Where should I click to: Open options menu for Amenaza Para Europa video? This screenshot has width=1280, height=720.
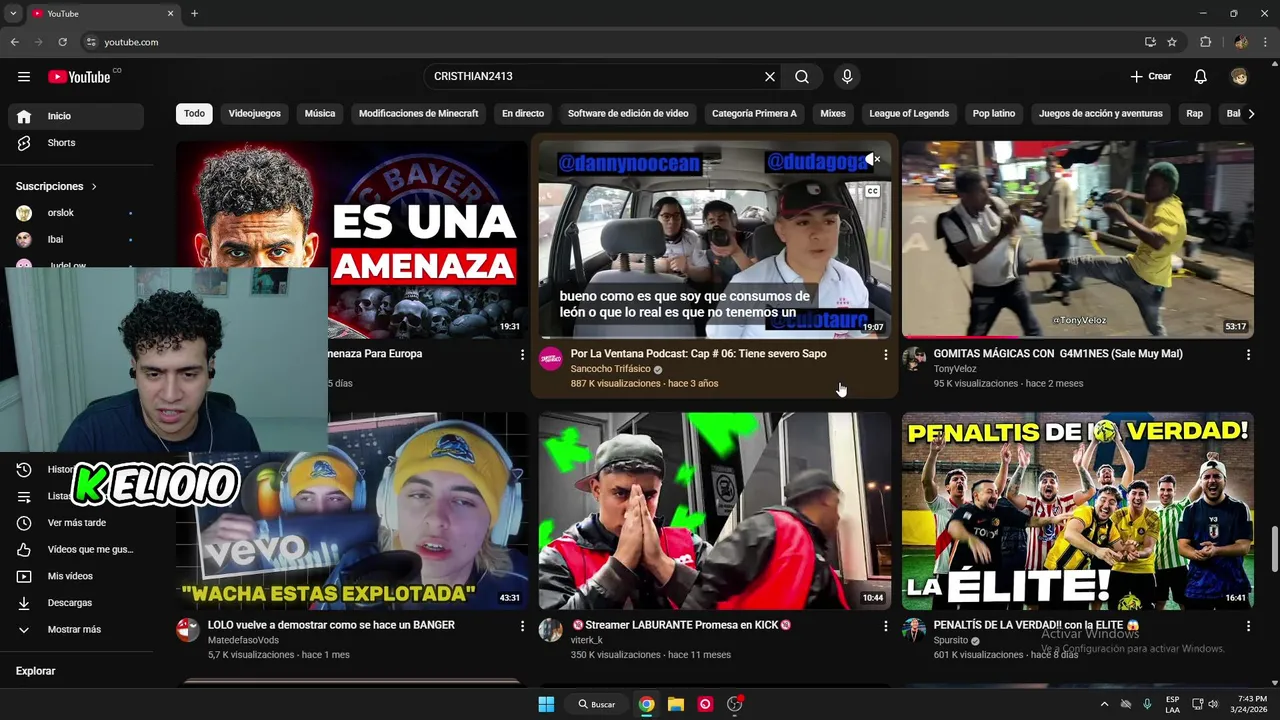tap(522, 355)
